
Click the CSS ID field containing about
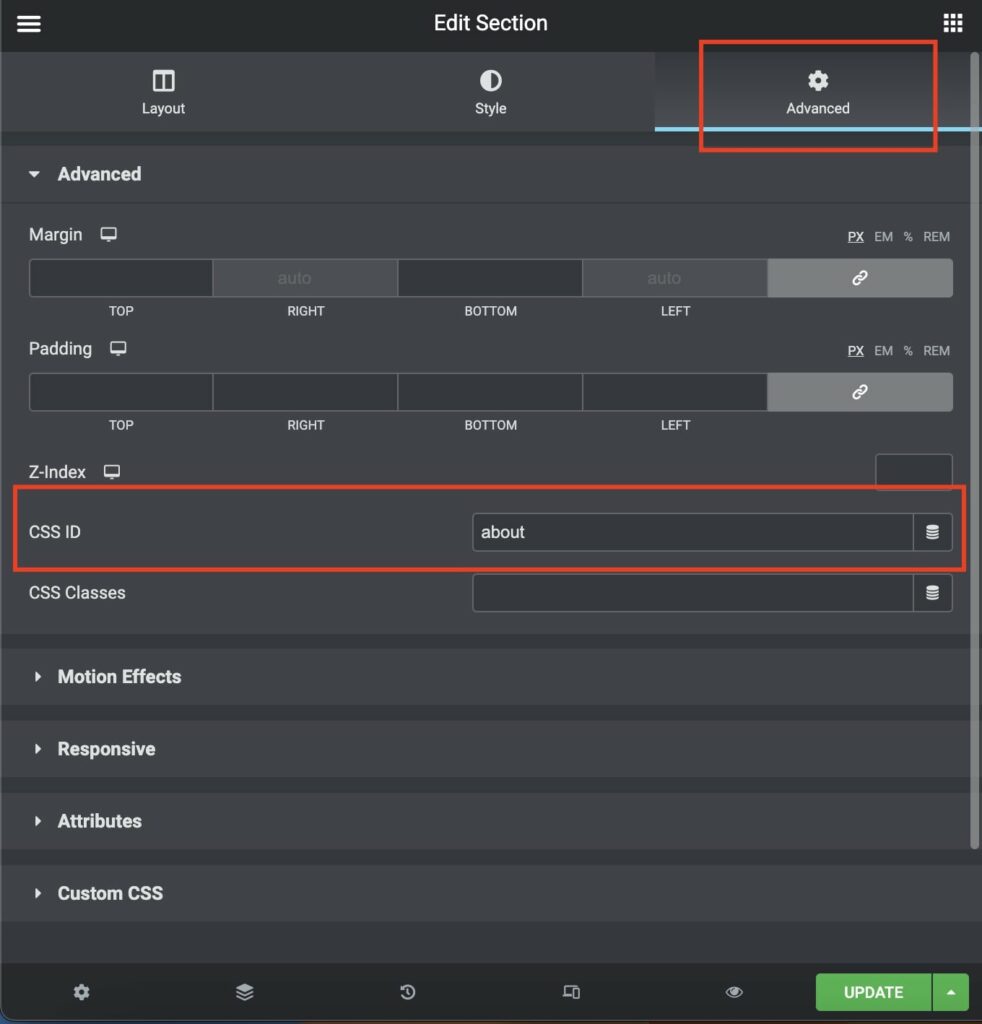click(692, 532)
